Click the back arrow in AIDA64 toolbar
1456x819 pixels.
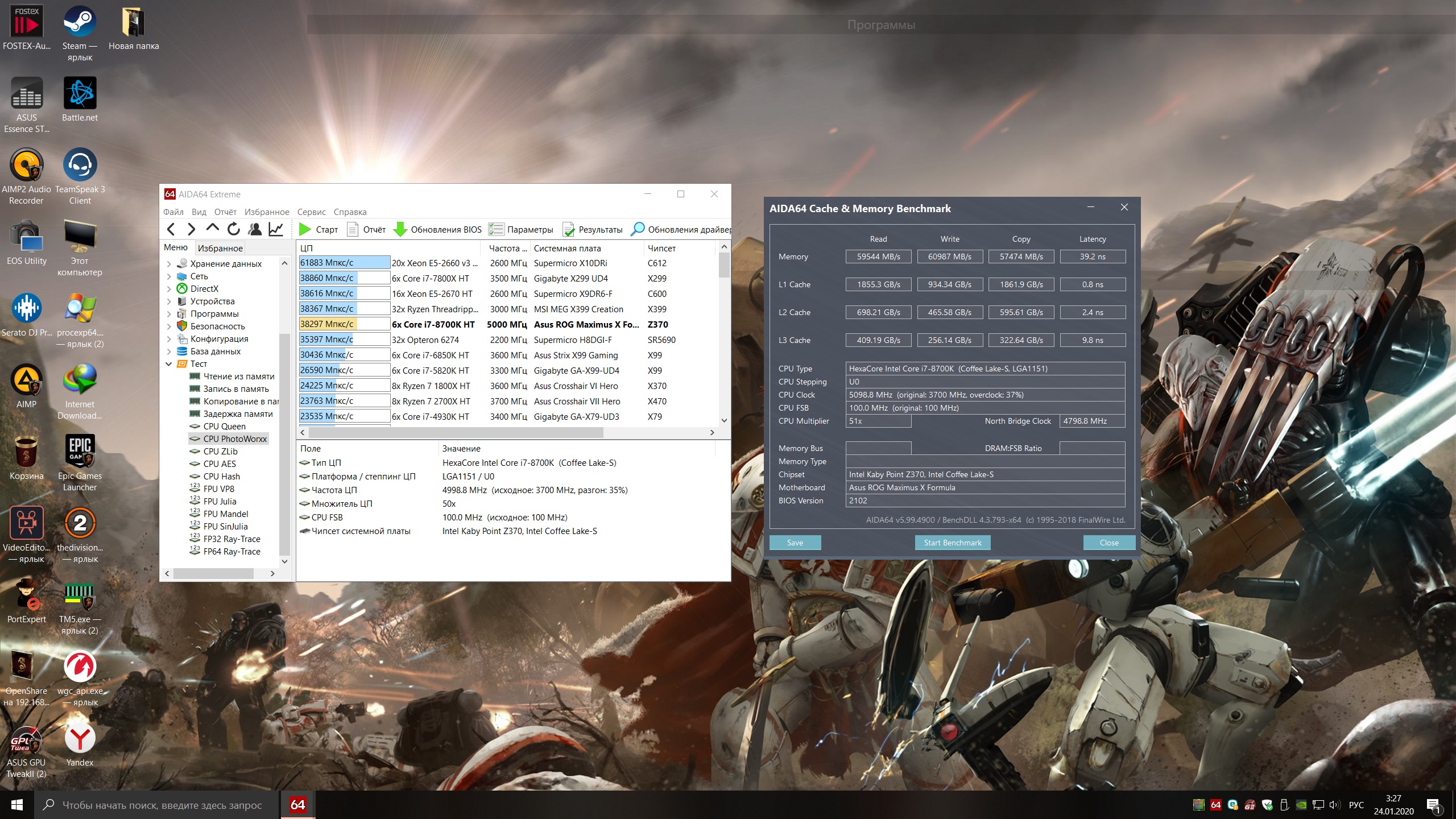pyautogui.click(x=171, y=229)
